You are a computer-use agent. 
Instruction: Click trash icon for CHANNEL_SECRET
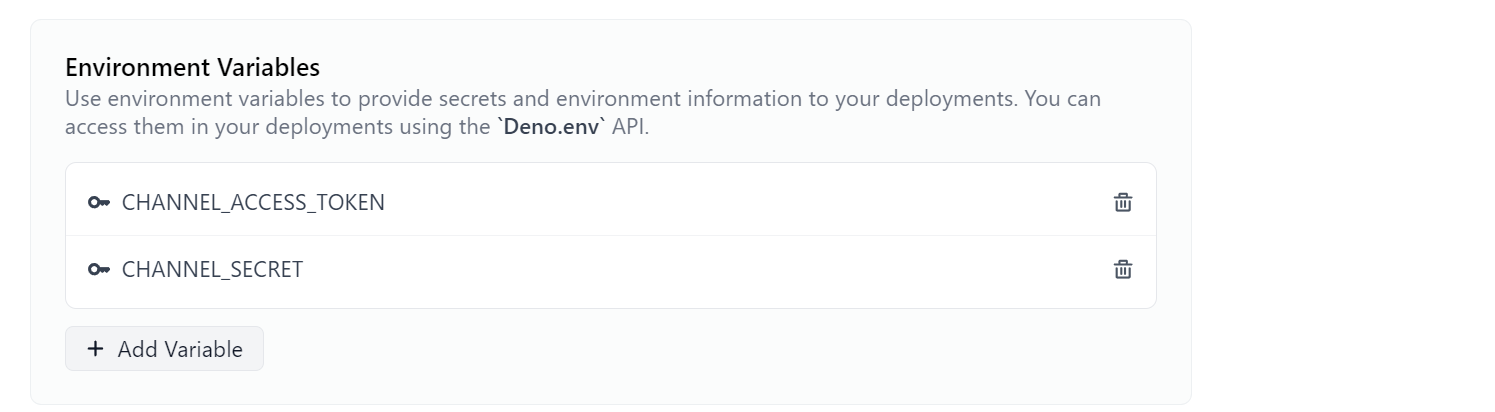[1123, 269]
